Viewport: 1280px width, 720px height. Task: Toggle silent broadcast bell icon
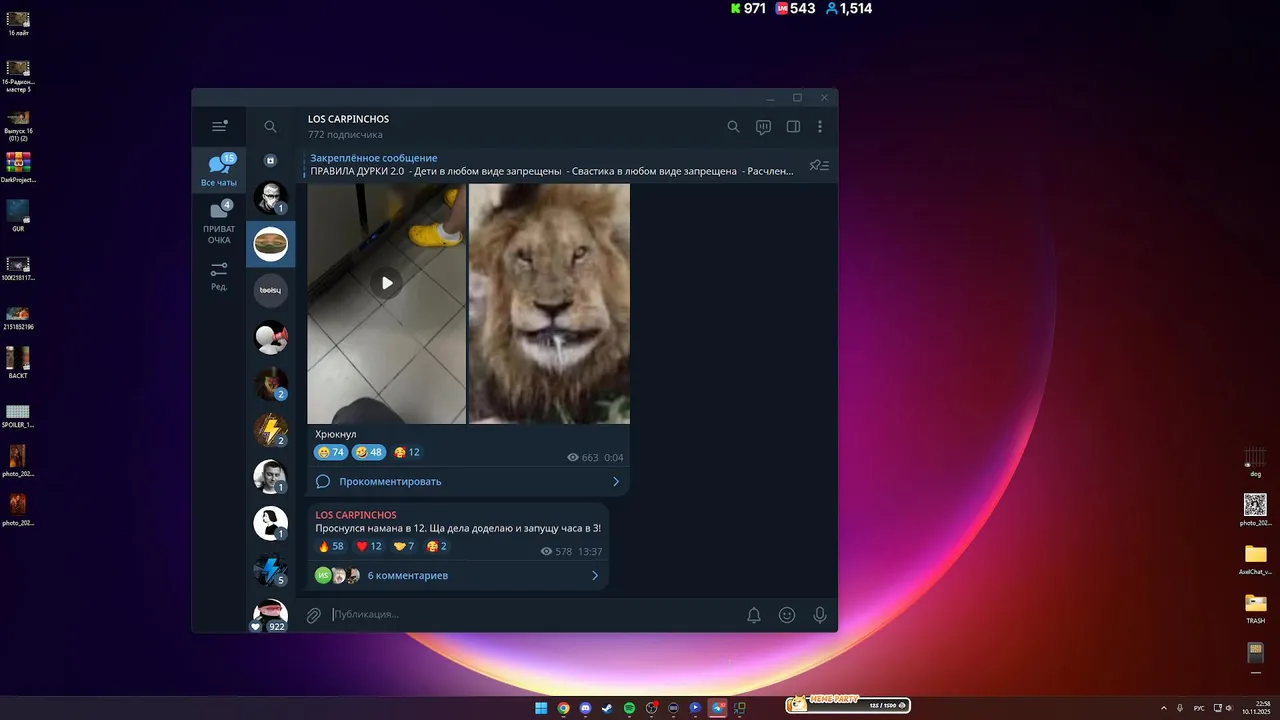coord(754,615)
